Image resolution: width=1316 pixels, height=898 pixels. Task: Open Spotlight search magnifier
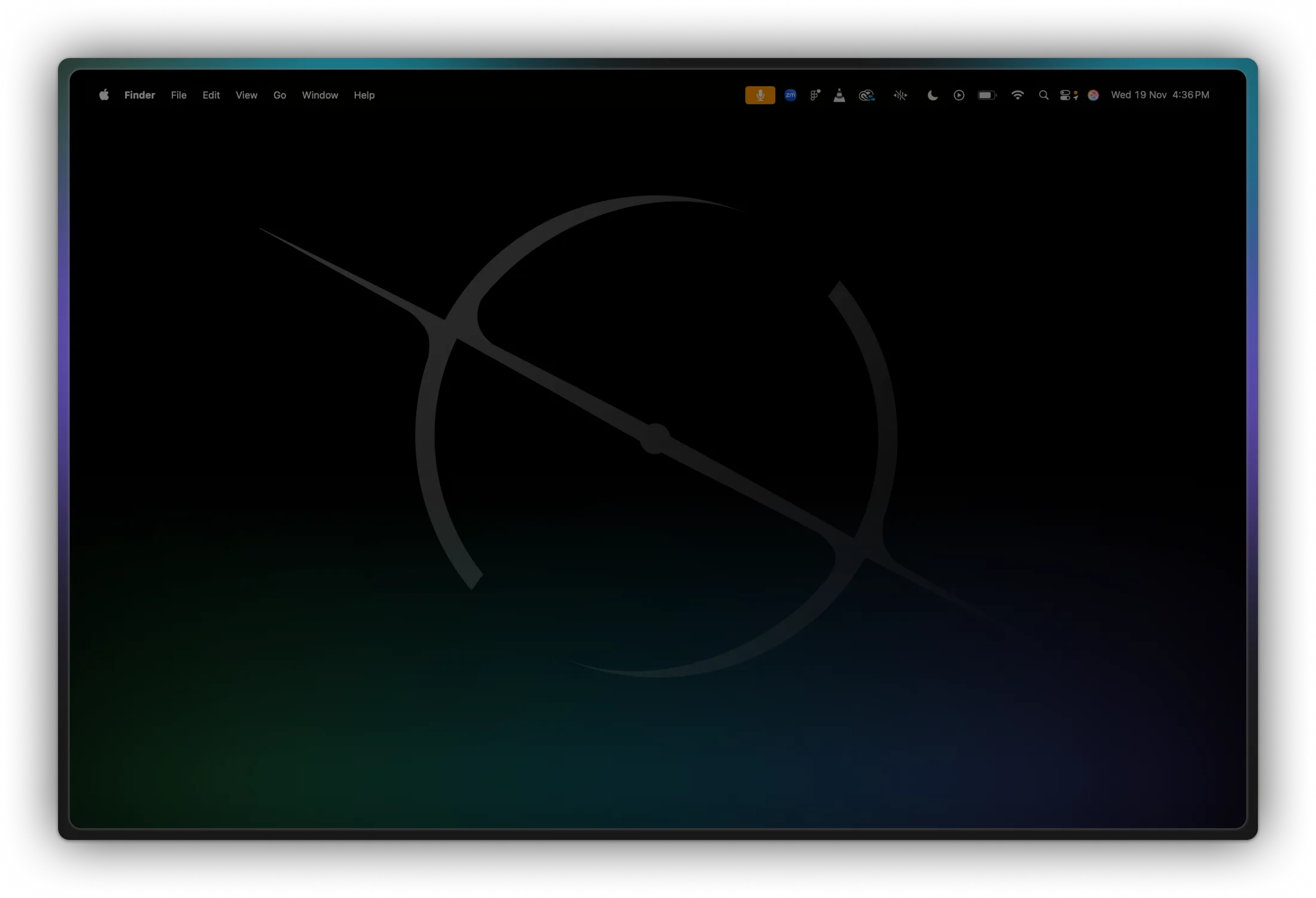[1044, 95]
